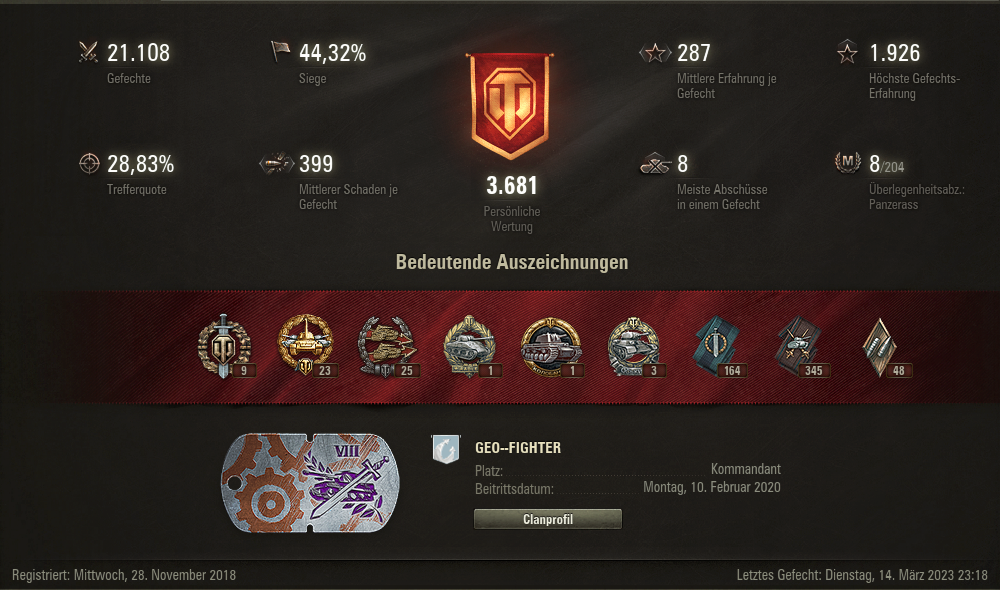Select the sword shield medal with count 9
Image resolution: width=1000 pixels, height=590 pixels.
(224, 346)
